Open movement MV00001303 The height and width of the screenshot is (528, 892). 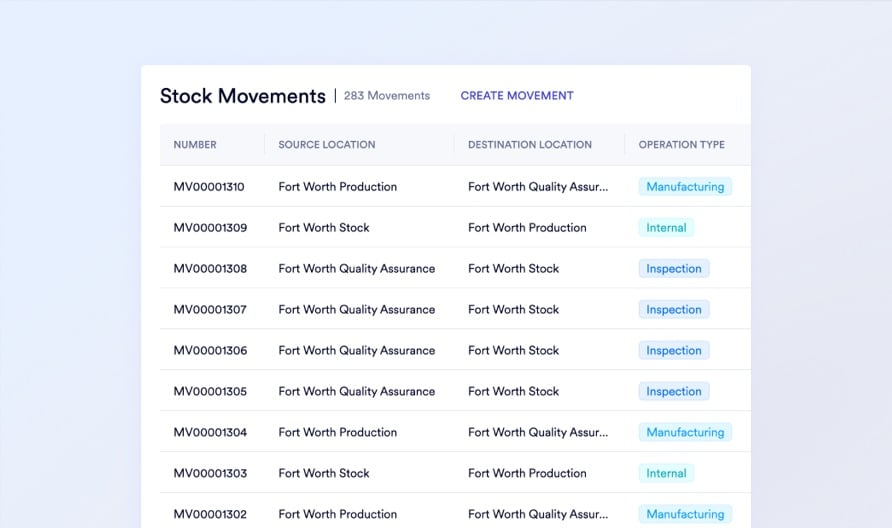tap(210, 473)
